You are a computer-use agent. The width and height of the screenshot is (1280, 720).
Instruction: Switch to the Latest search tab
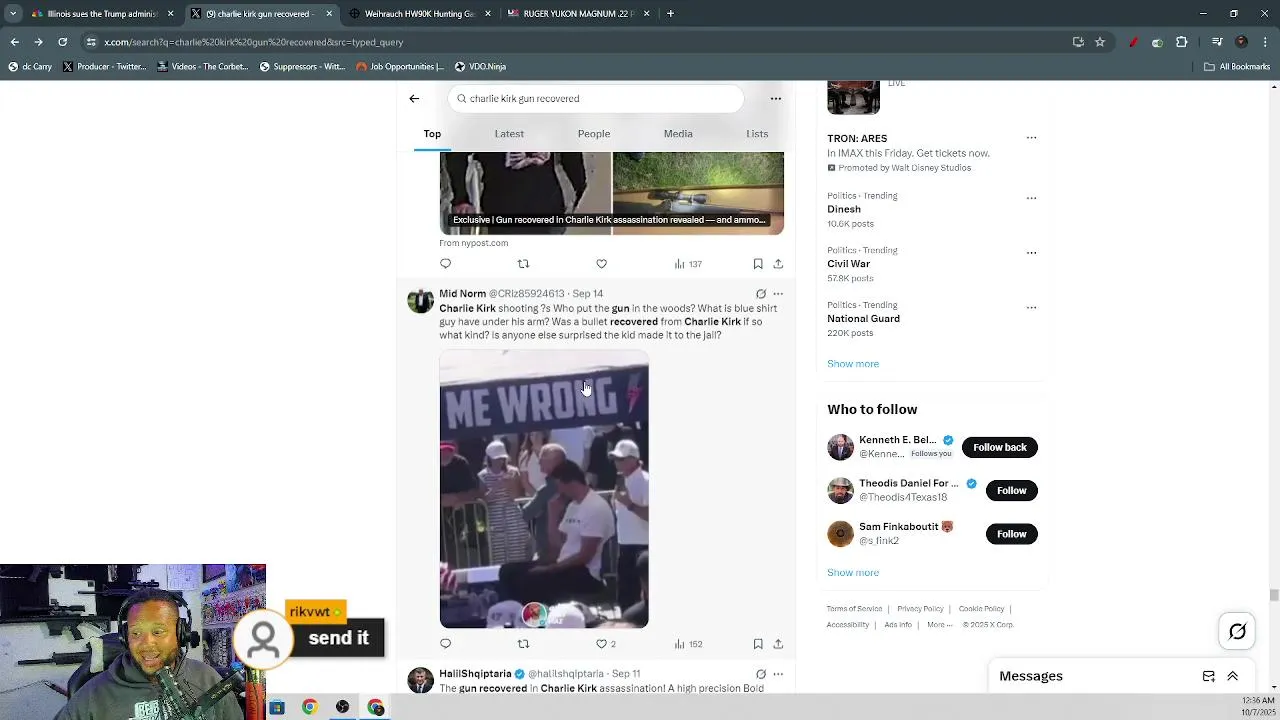point(509,134)
